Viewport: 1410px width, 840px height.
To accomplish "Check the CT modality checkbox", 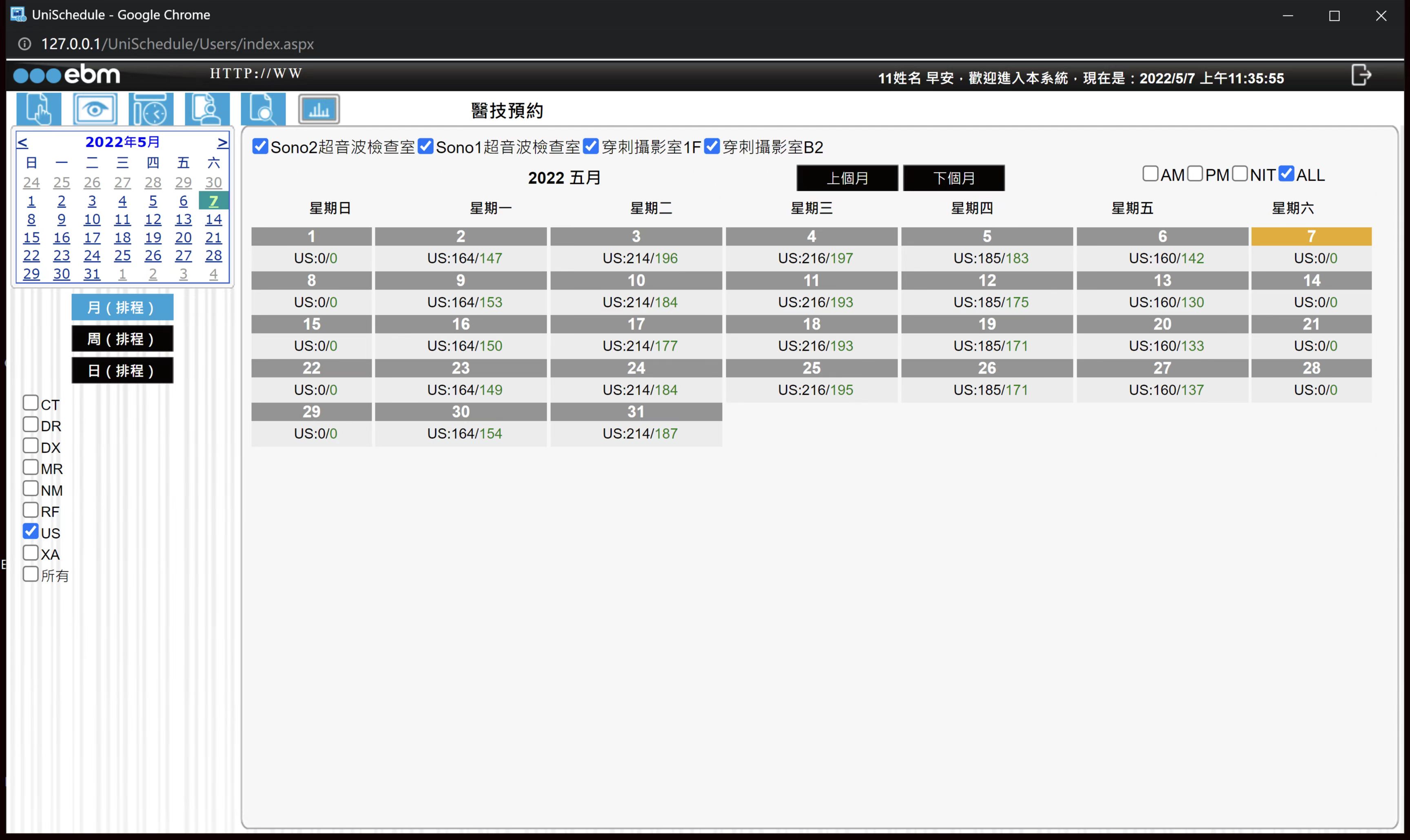I will (x=31, y=402).
